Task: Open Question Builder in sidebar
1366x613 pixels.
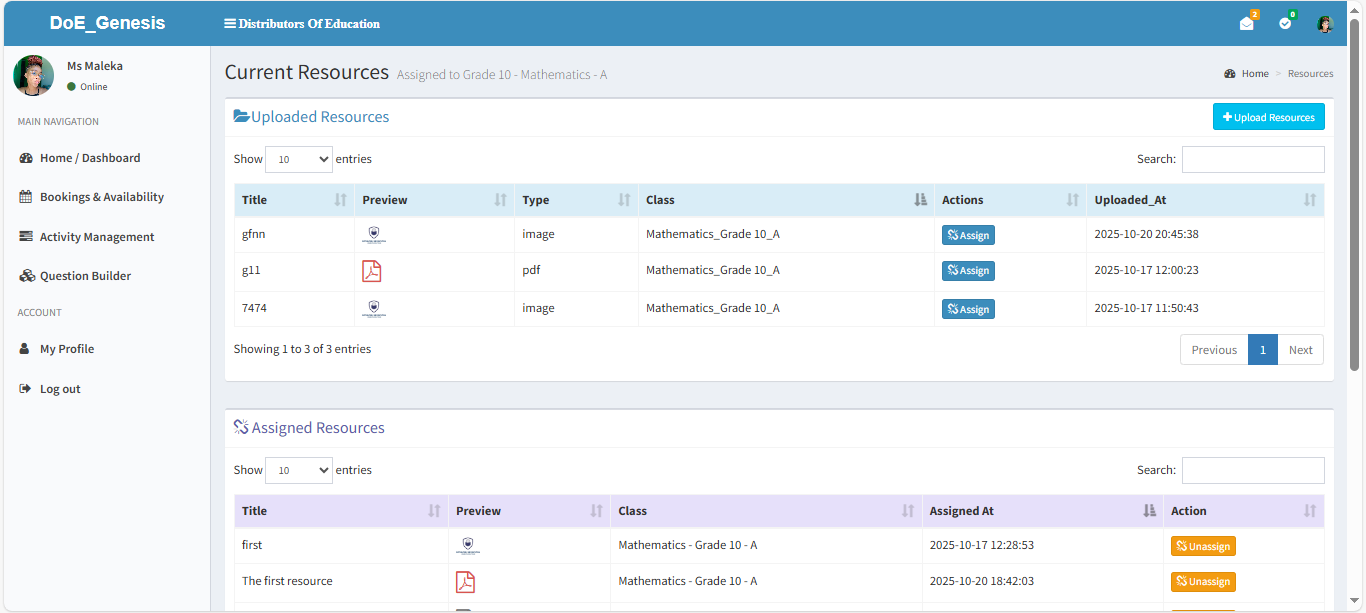Action: 85,276
